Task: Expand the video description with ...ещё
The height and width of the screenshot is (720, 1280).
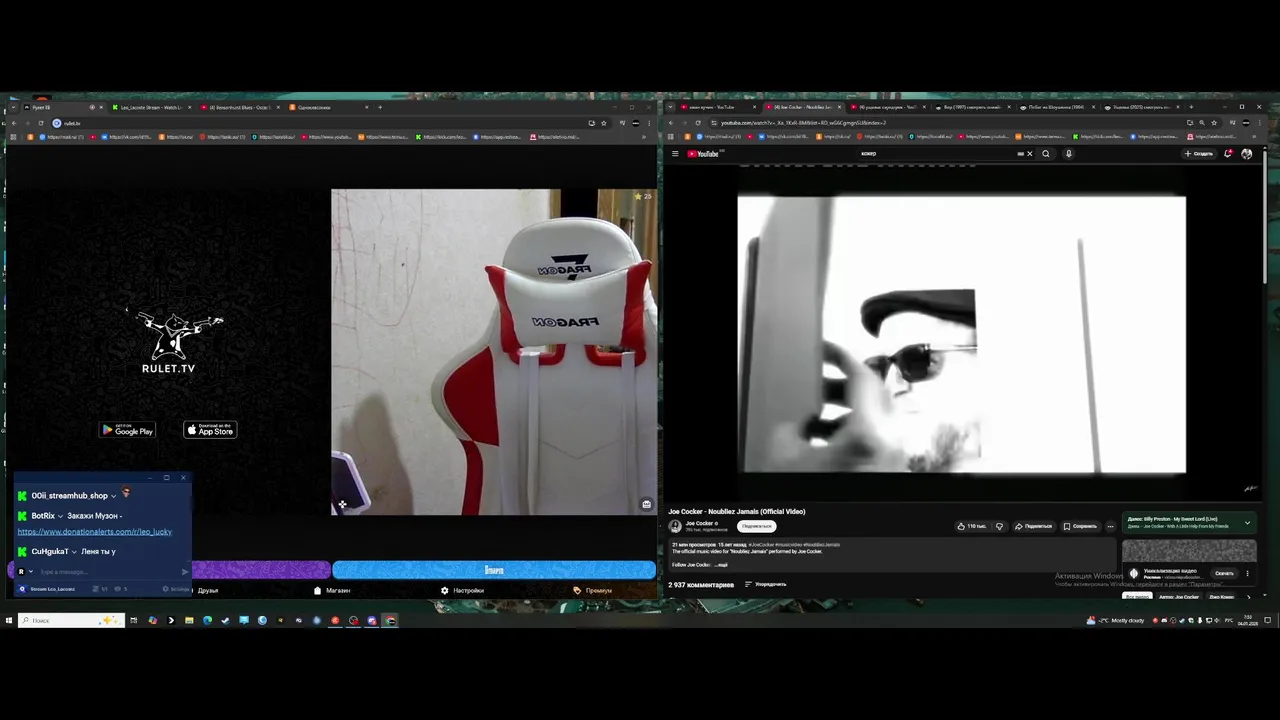Action: click(720, 565)
